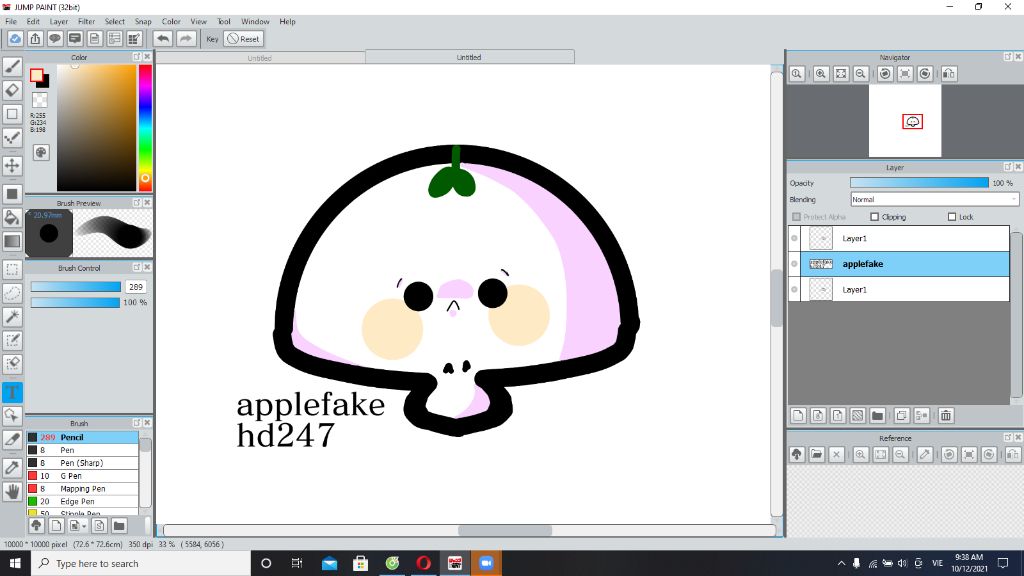Activate the Text tool
This screenshot has height=576, width=1024.
12,392
